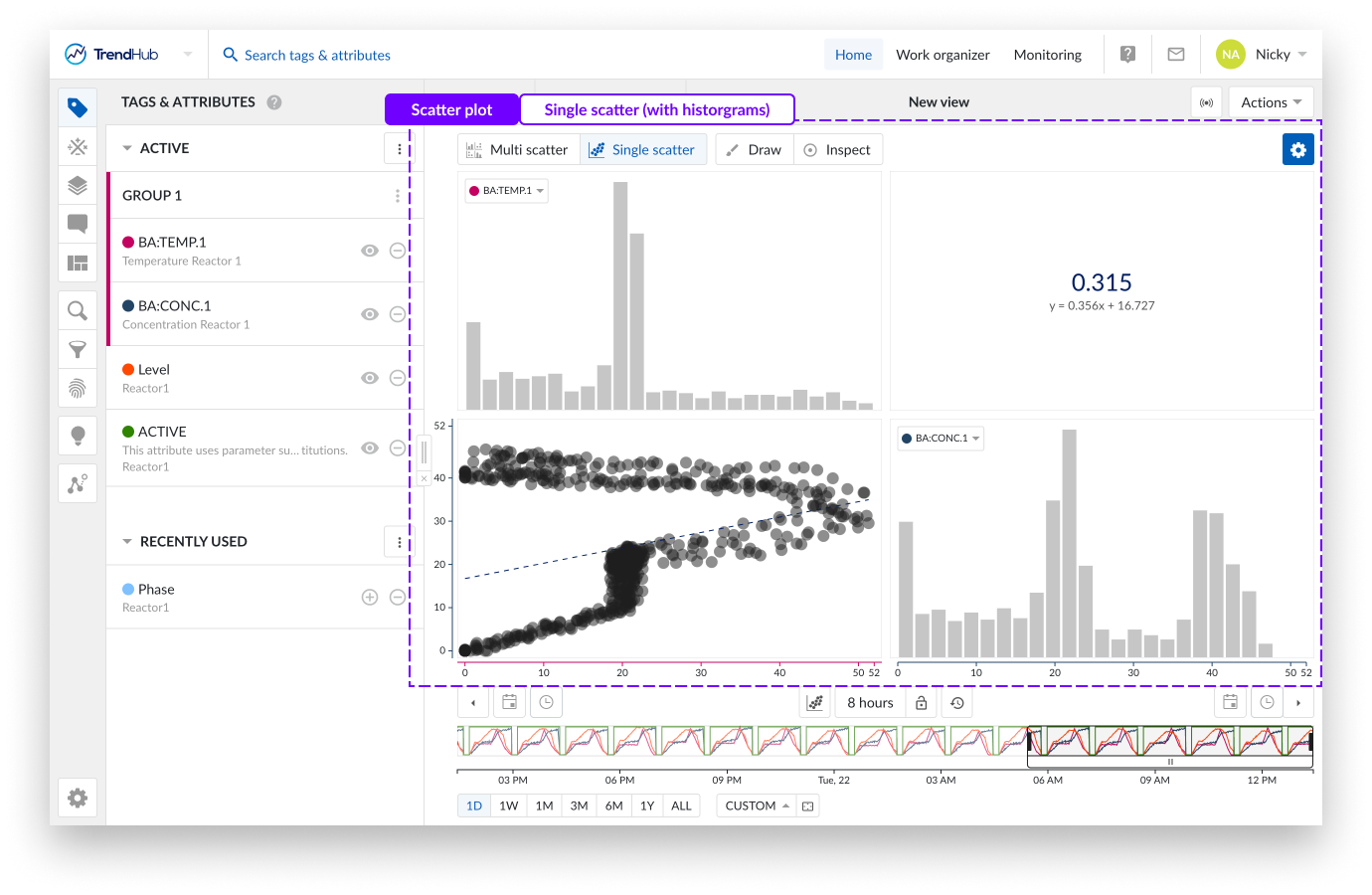
Task: Open the tags sidebar icon
Action: [x=78, y=107]
